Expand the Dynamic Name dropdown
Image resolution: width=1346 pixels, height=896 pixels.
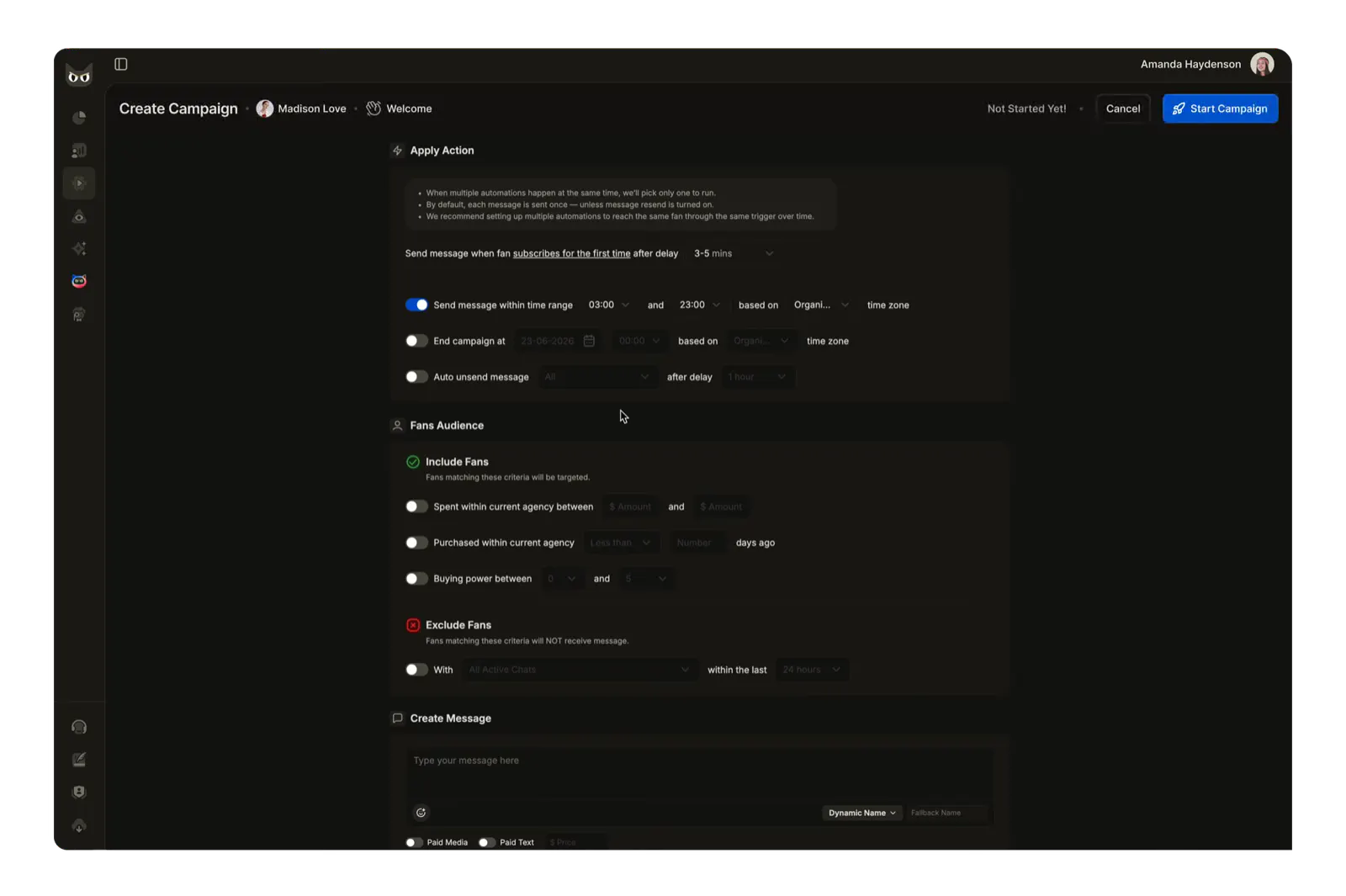pyautogui.click(x=861, y=813)
